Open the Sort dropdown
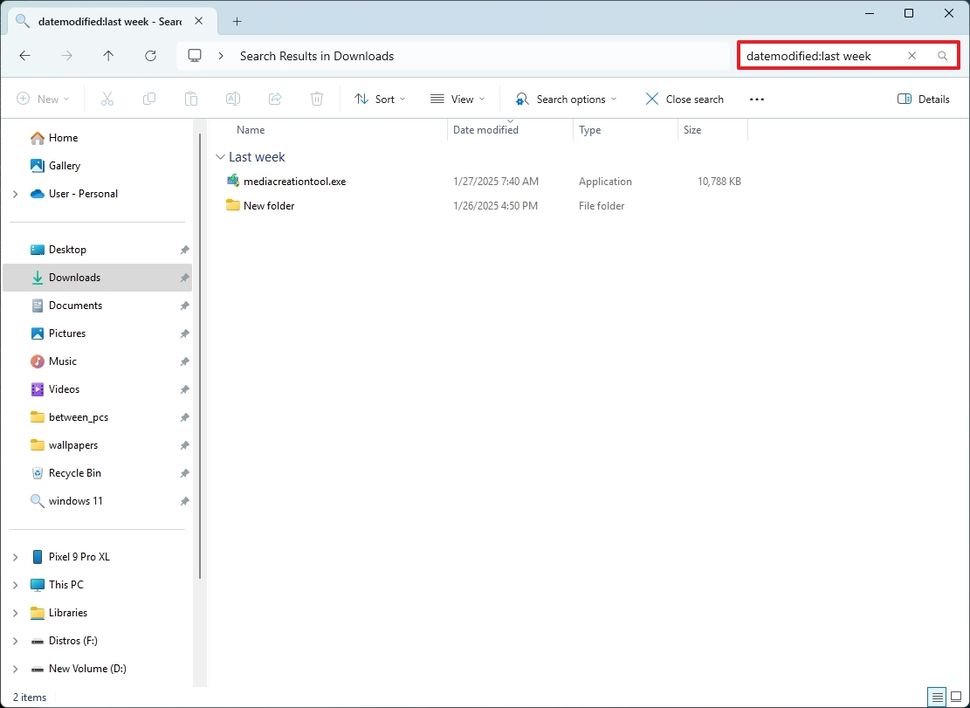Screen dimensions: 970x708 (x=380, y=98)
